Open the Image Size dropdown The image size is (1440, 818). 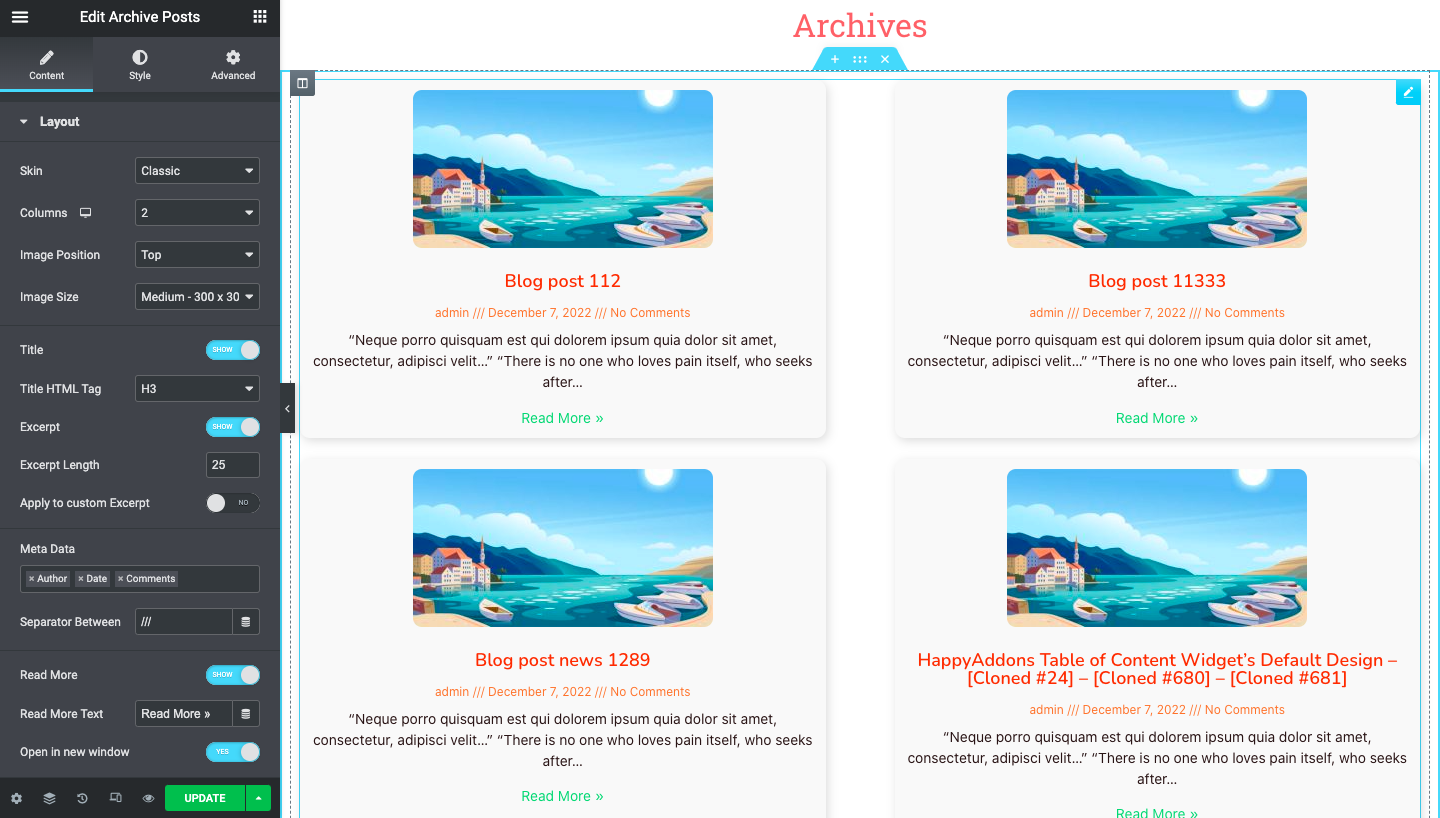pos(197,296)
